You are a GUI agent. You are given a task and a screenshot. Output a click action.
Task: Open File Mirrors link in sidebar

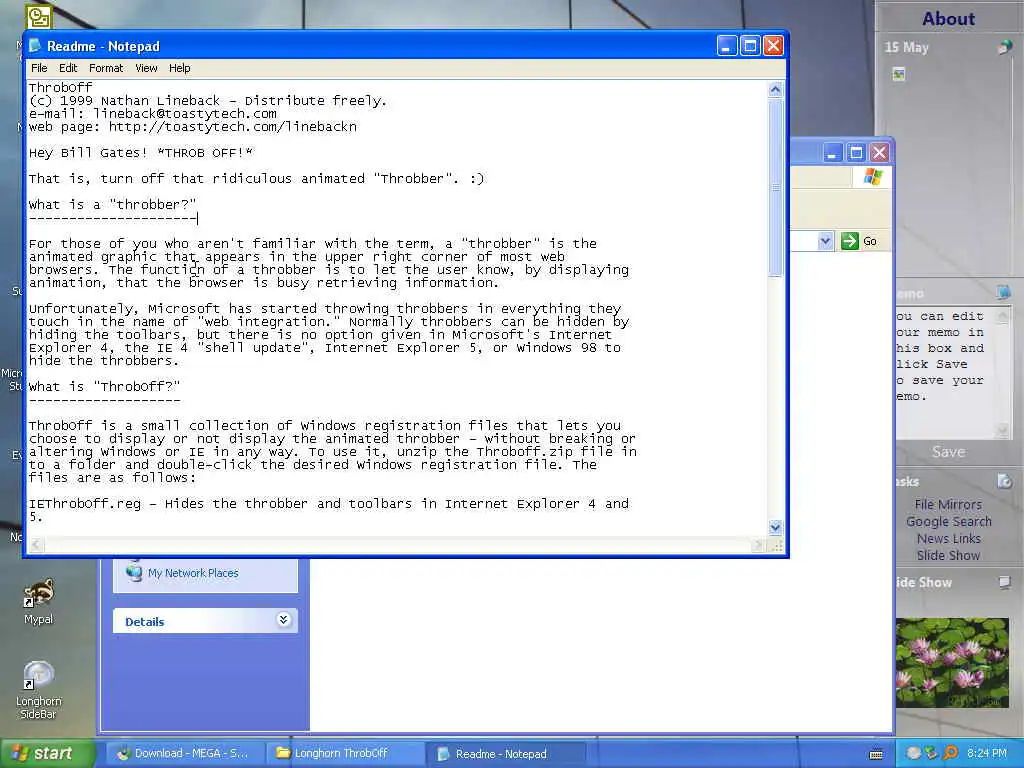948,504
